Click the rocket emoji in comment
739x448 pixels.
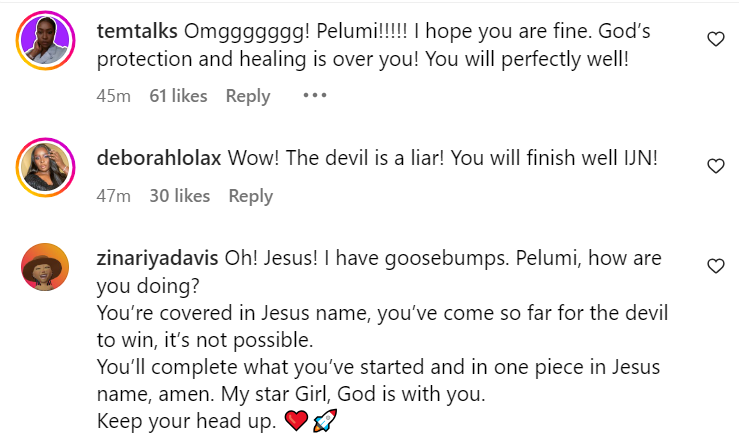pos(326,422)
